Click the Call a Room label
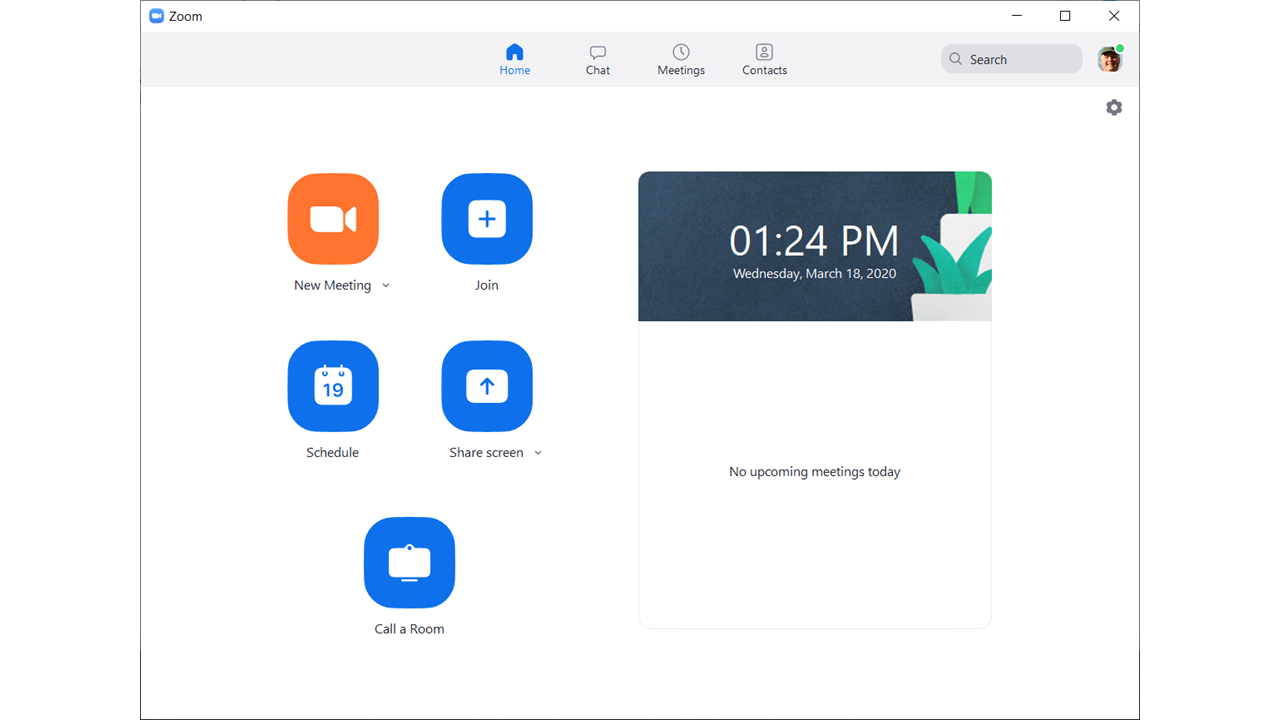This screenshot has width=1280, height=720. click(409, 629)
